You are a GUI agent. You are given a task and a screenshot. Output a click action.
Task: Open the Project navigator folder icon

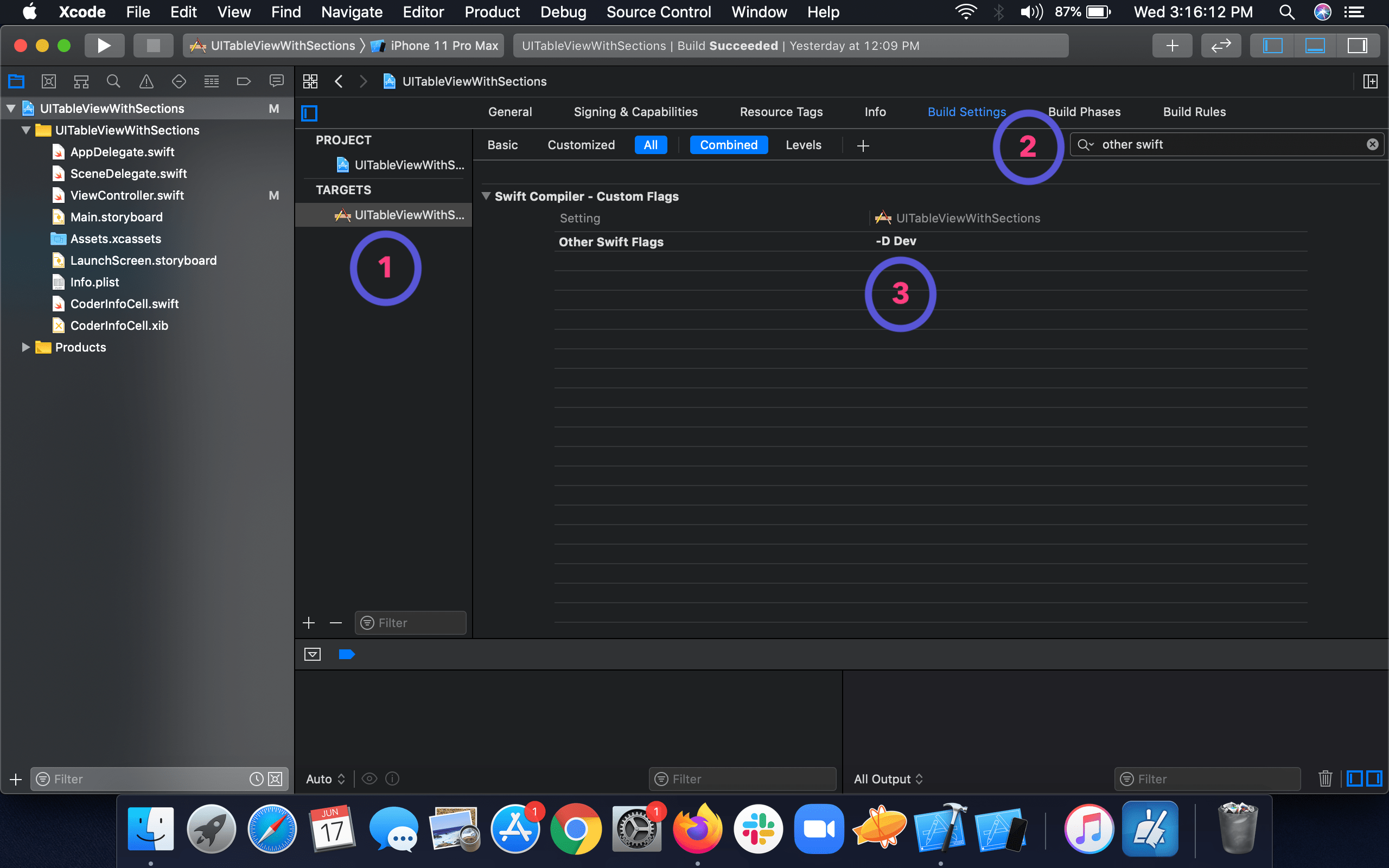coord(16,81)
